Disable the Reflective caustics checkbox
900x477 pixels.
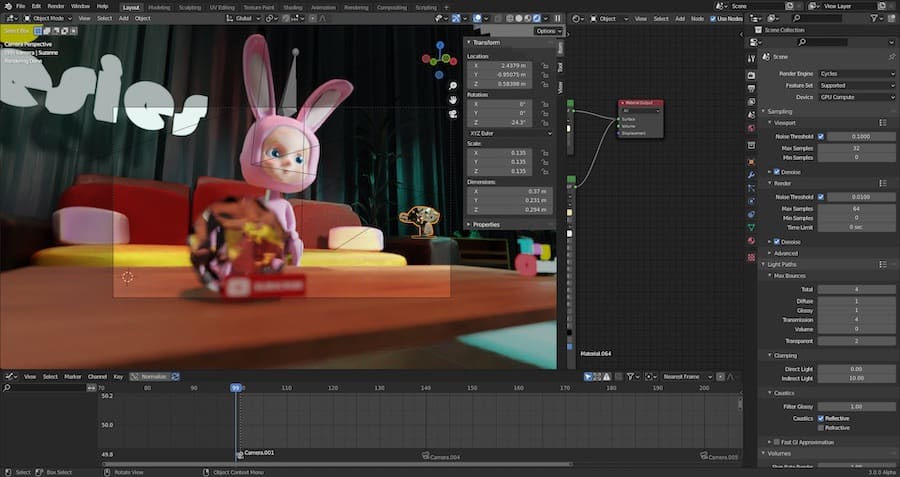(x=821, y=418)
